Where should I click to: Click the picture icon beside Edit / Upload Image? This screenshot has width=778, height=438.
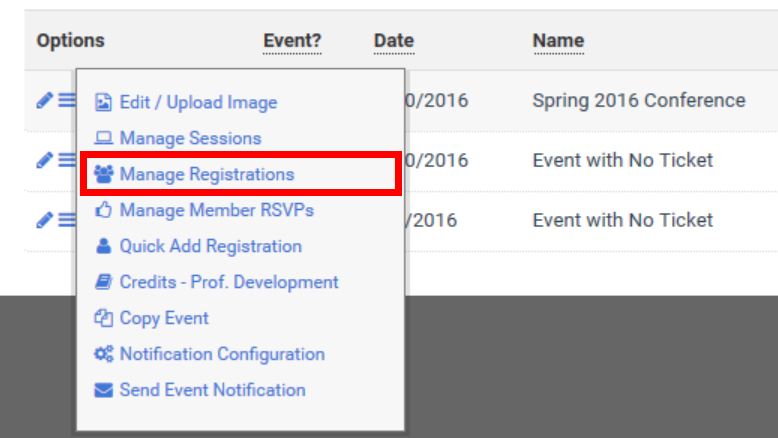click(103, 103)
